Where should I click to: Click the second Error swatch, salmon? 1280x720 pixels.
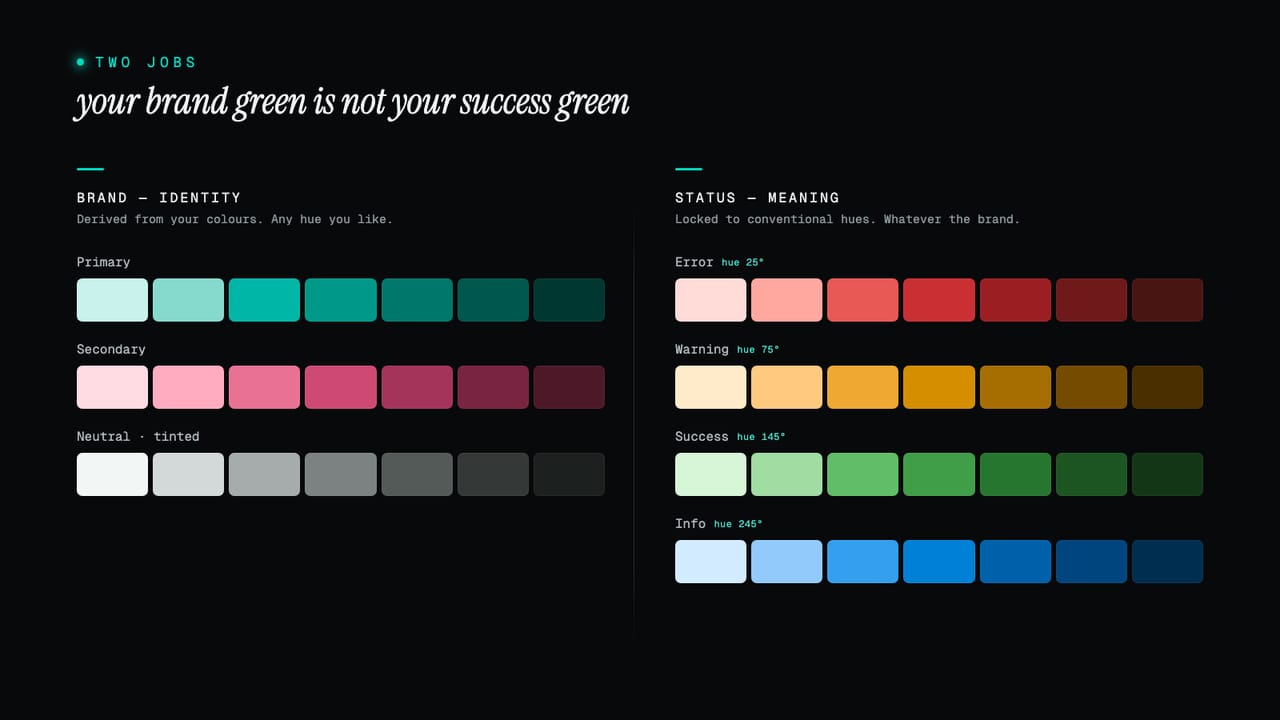click(x=786, y=300)
